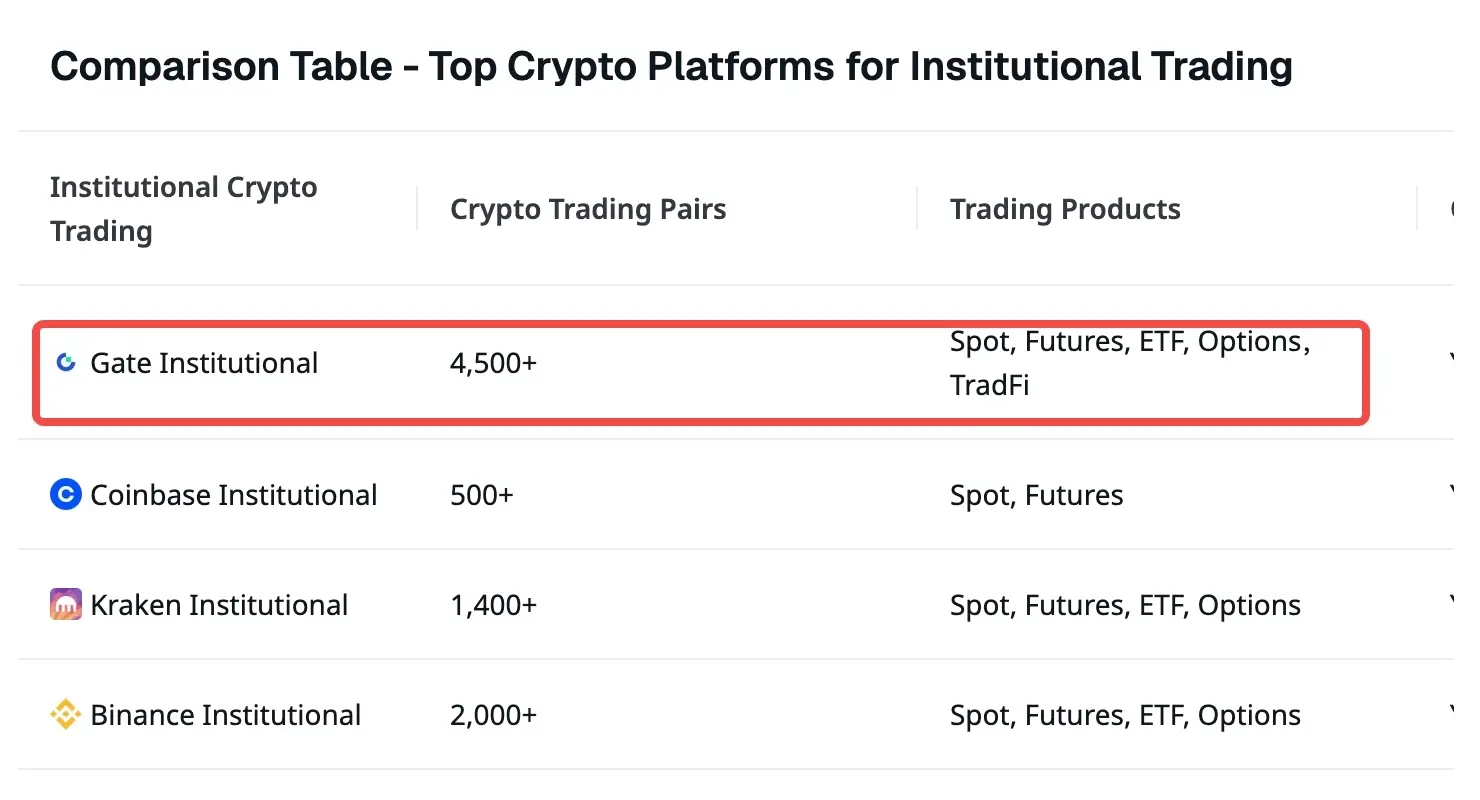
Task: Select the 1,400+ trading pairs cell
Action: coord(493,605)
